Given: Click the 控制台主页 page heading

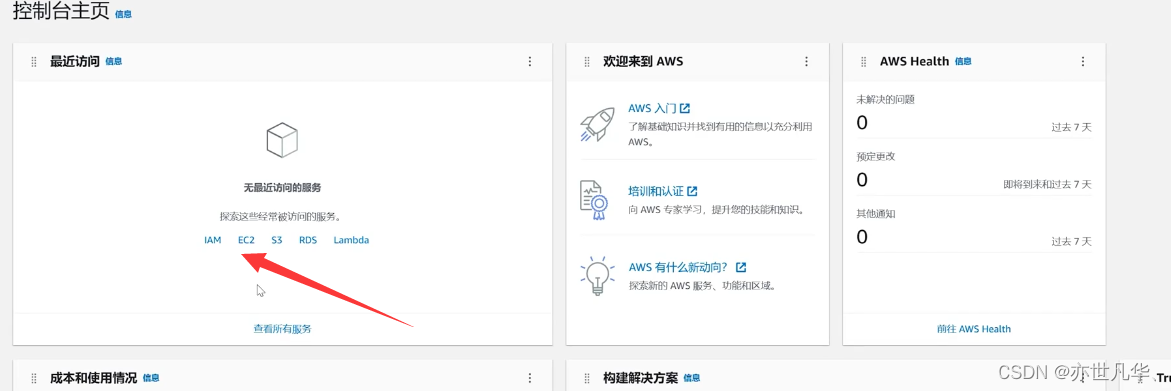Looking at the screenshot, I should 61,12.
